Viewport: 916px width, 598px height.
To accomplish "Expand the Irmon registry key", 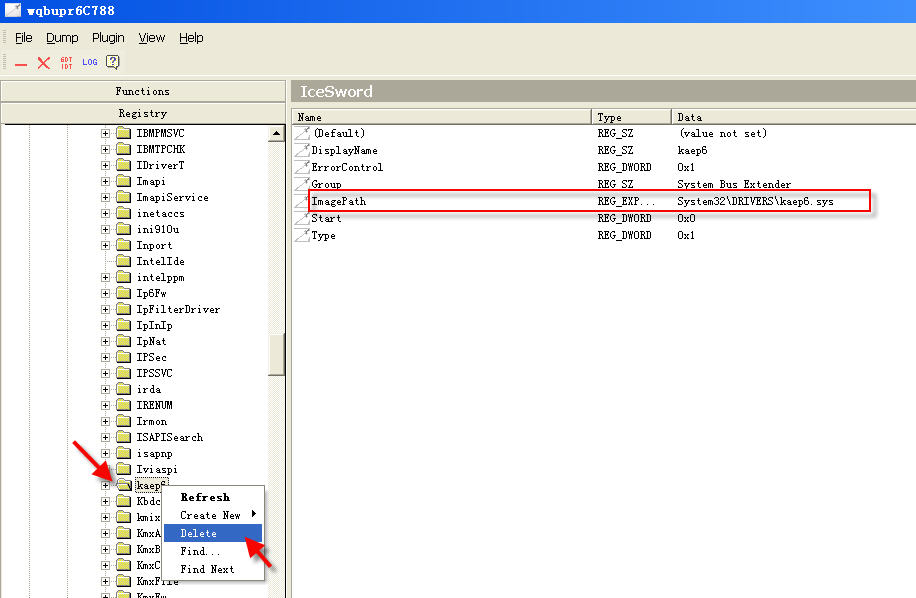I will pyautogui.click(x=105, y=421).
